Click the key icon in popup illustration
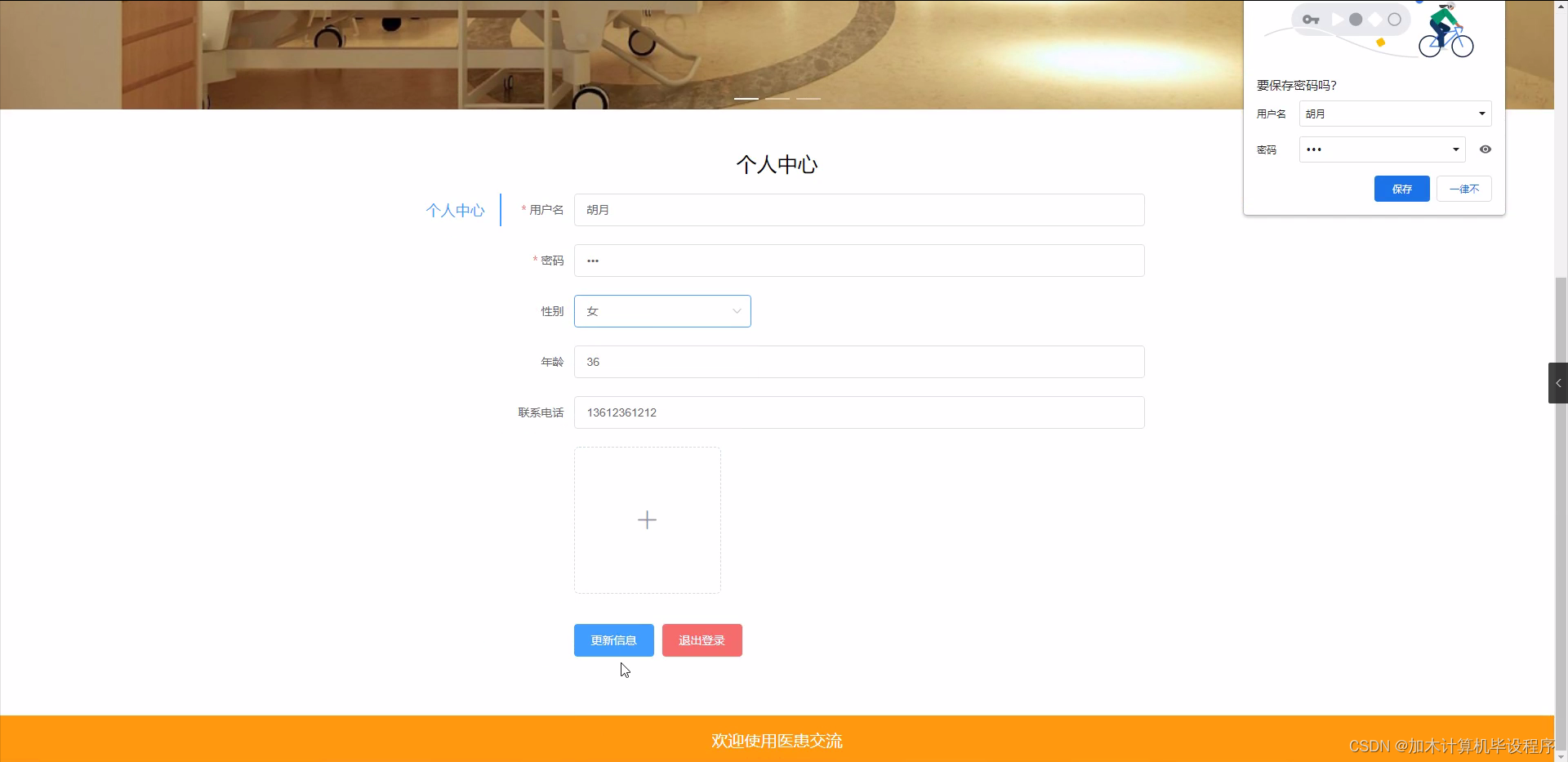Screen dimensions: 1568x762 click(x=1311, y=20)
